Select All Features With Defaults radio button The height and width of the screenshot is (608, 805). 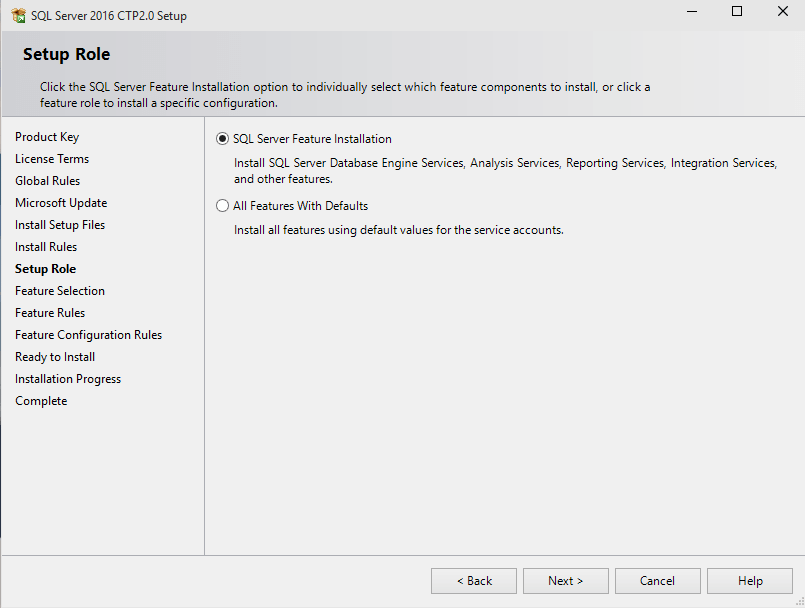click(x=222, y=206)
